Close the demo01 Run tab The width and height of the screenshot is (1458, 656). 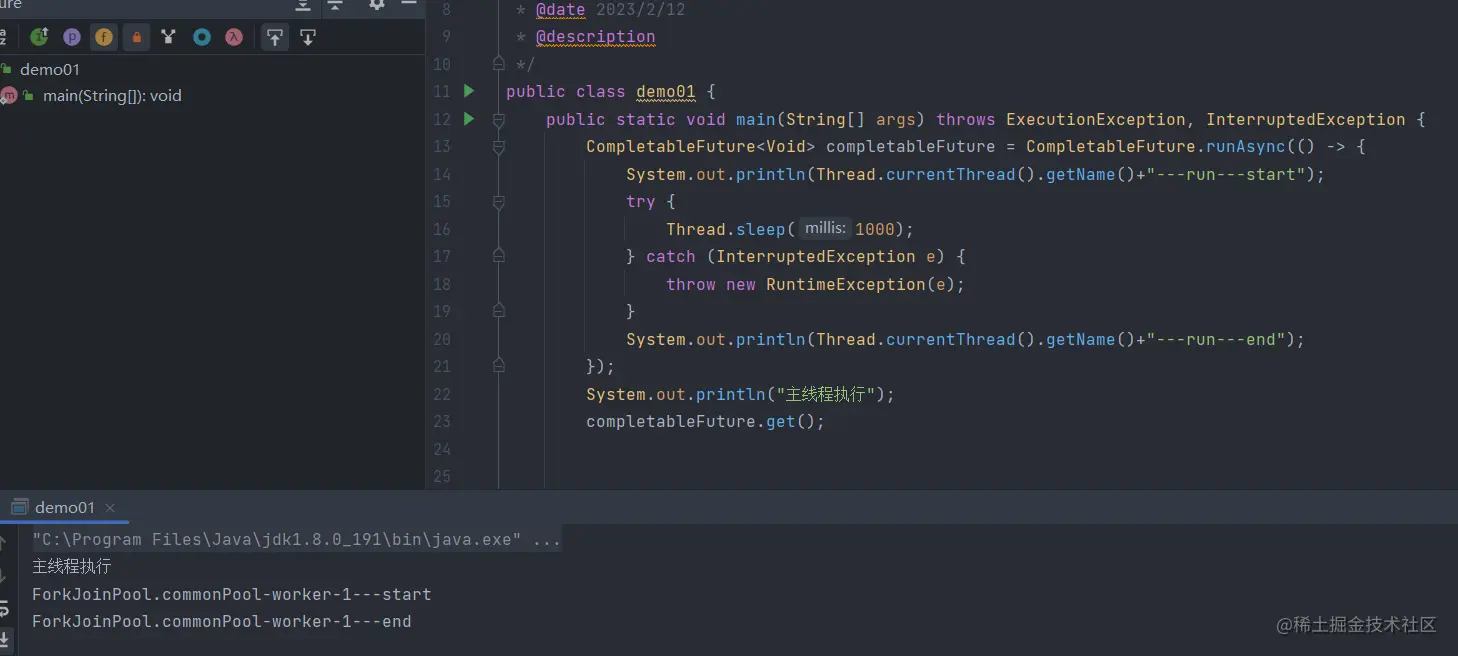point(110,508)
